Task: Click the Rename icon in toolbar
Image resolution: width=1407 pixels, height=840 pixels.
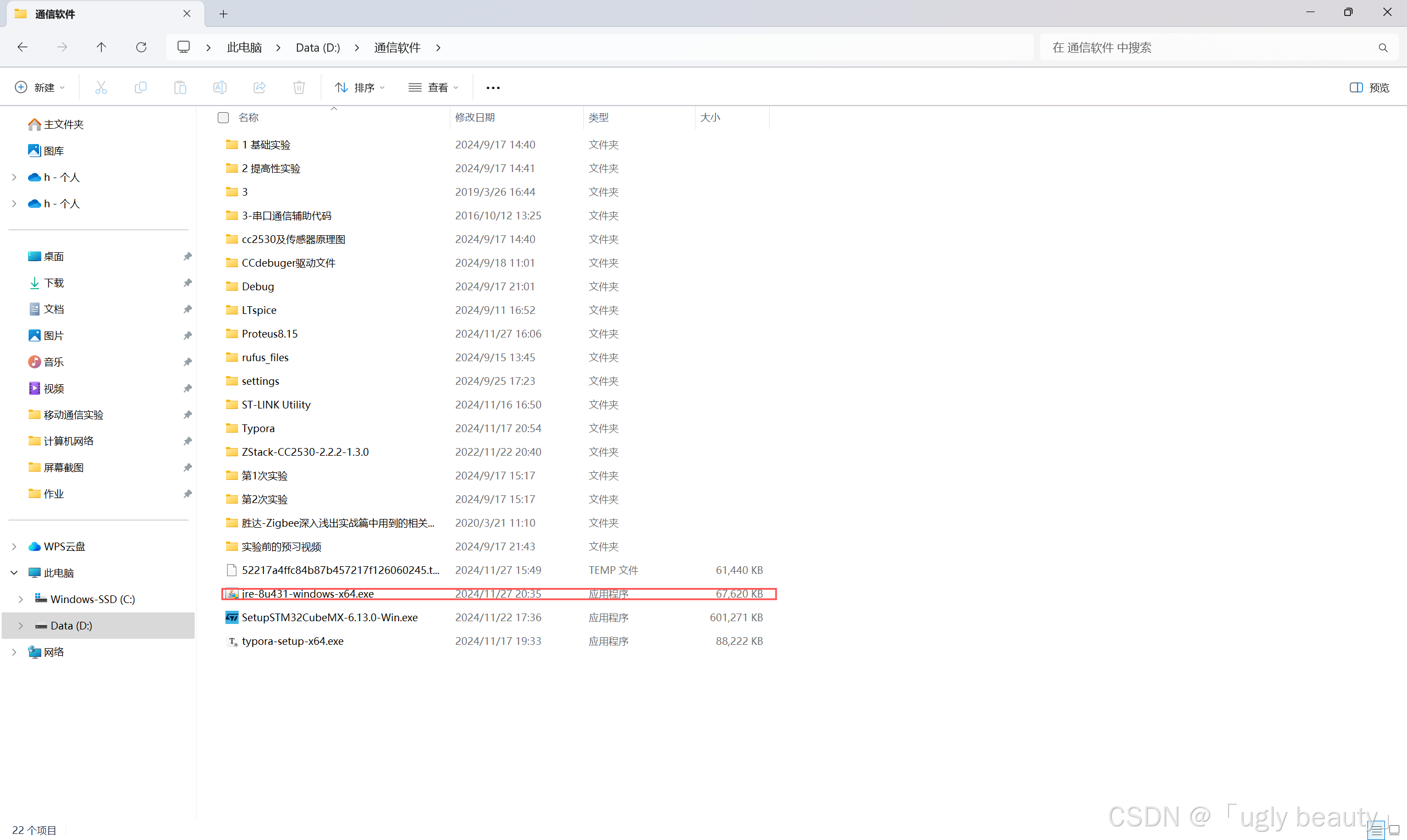Action: pos(219,87)
